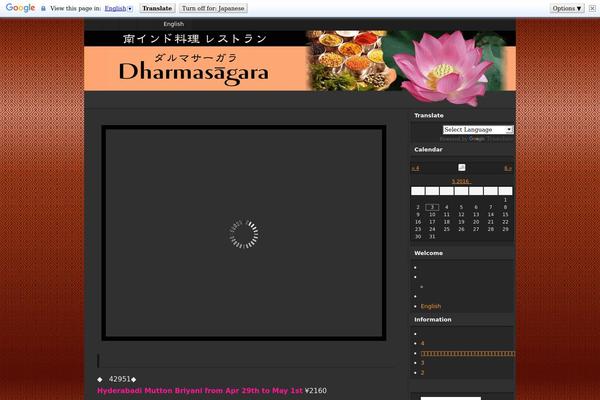Open the link labeled 4 under Information

[x=422, y=343]
